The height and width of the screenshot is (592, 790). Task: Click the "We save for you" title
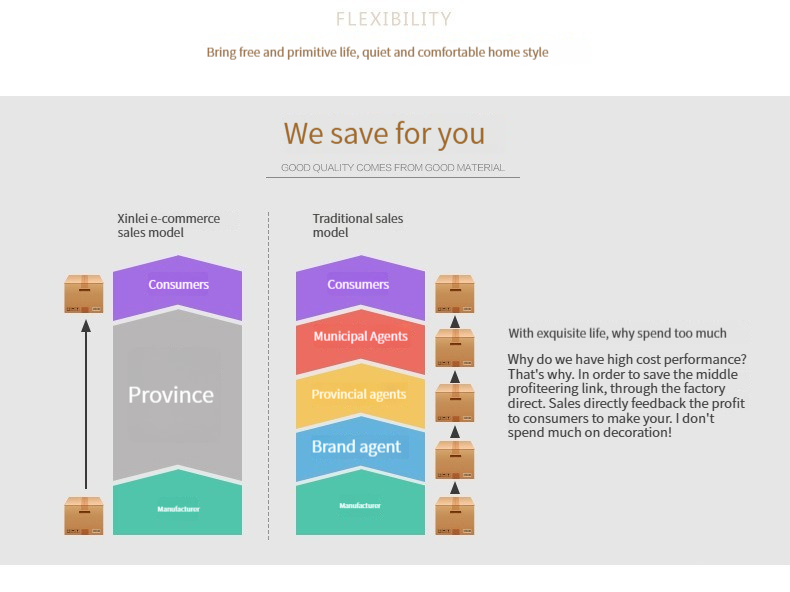[384, 133]
